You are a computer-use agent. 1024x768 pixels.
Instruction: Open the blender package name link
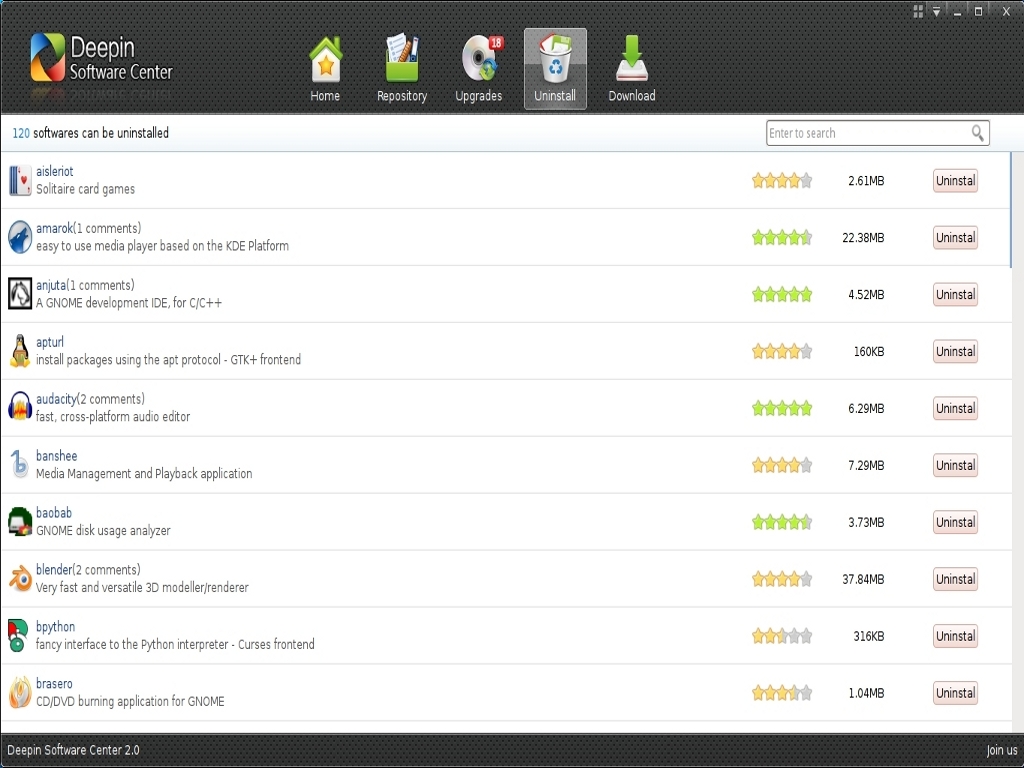[54, 569]
